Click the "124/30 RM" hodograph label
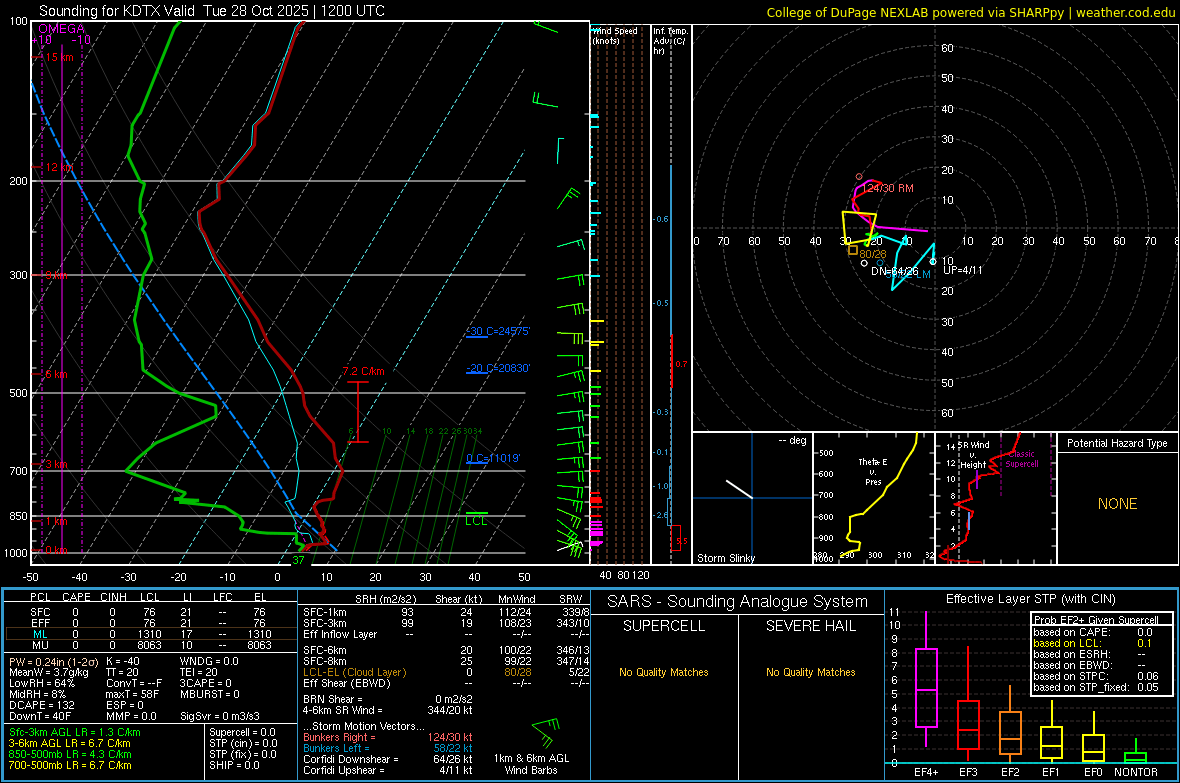Screen dimensions: 1180x783 (889, 188)
